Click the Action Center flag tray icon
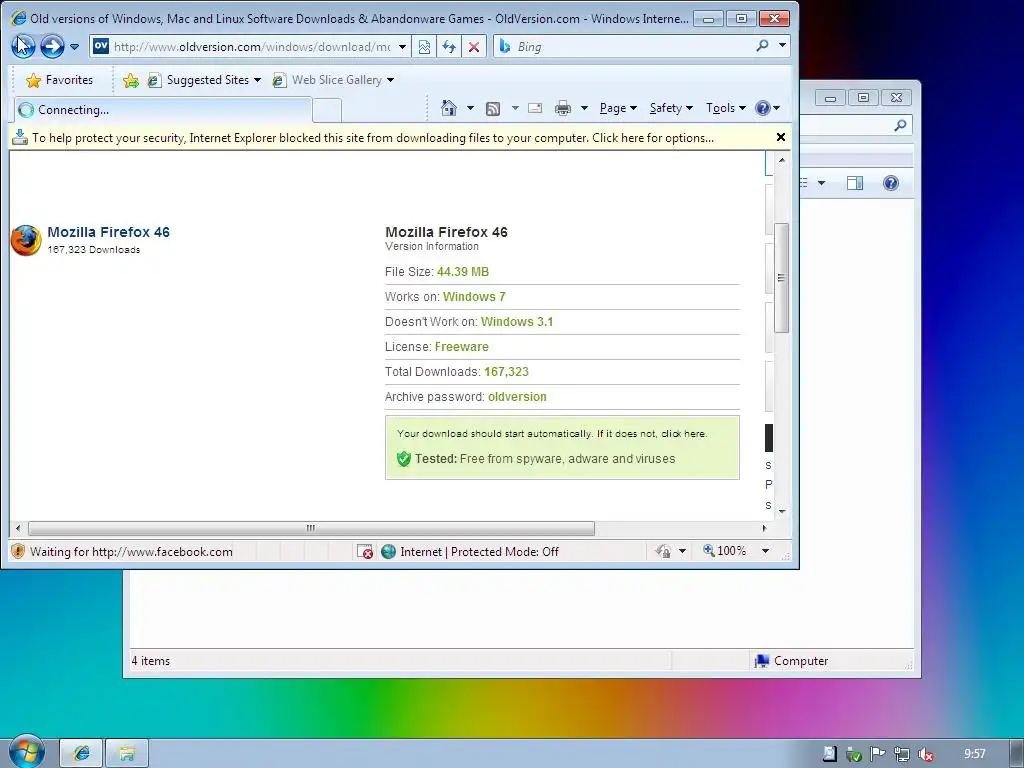Image resolution: width=1024 pixels, height=768 pixels. click(878, 754)
